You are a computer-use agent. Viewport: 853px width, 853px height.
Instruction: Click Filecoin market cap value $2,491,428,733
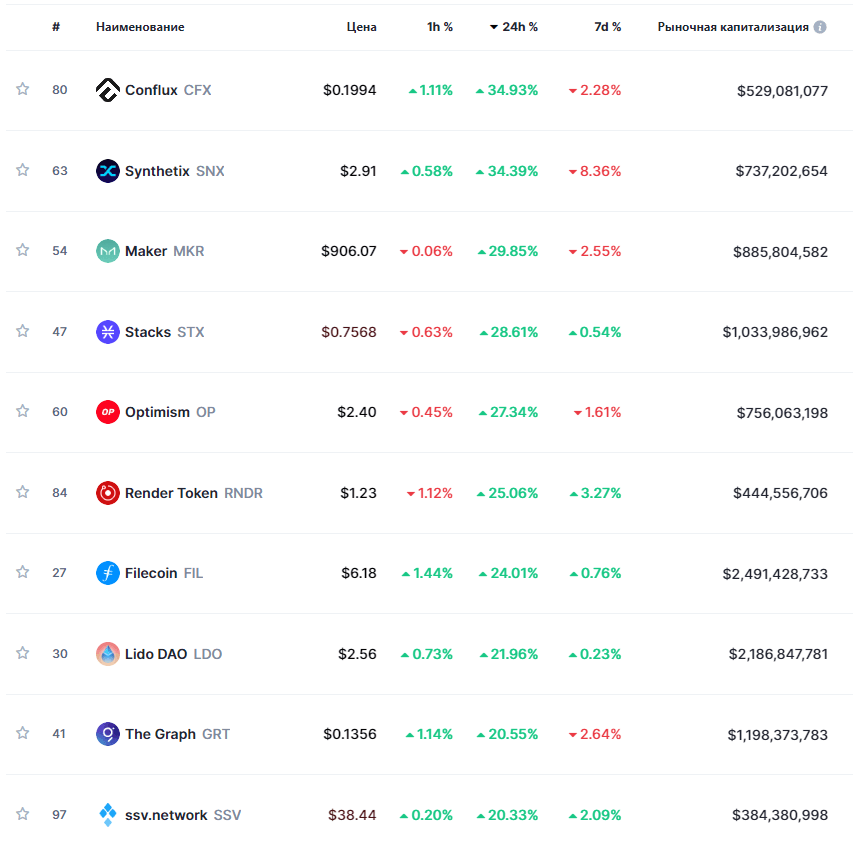(775, 573)
